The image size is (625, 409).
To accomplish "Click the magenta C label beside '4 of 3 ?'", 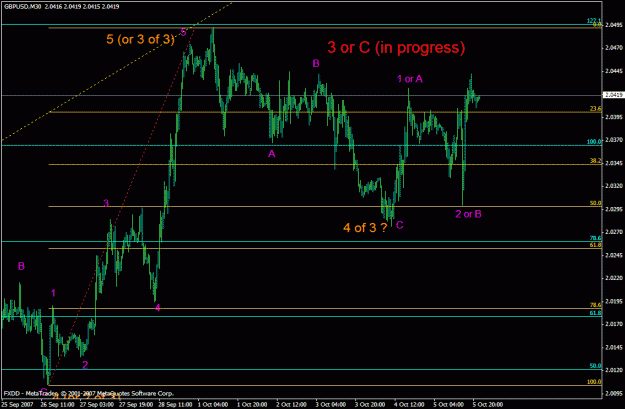I will tap(400, 225).
